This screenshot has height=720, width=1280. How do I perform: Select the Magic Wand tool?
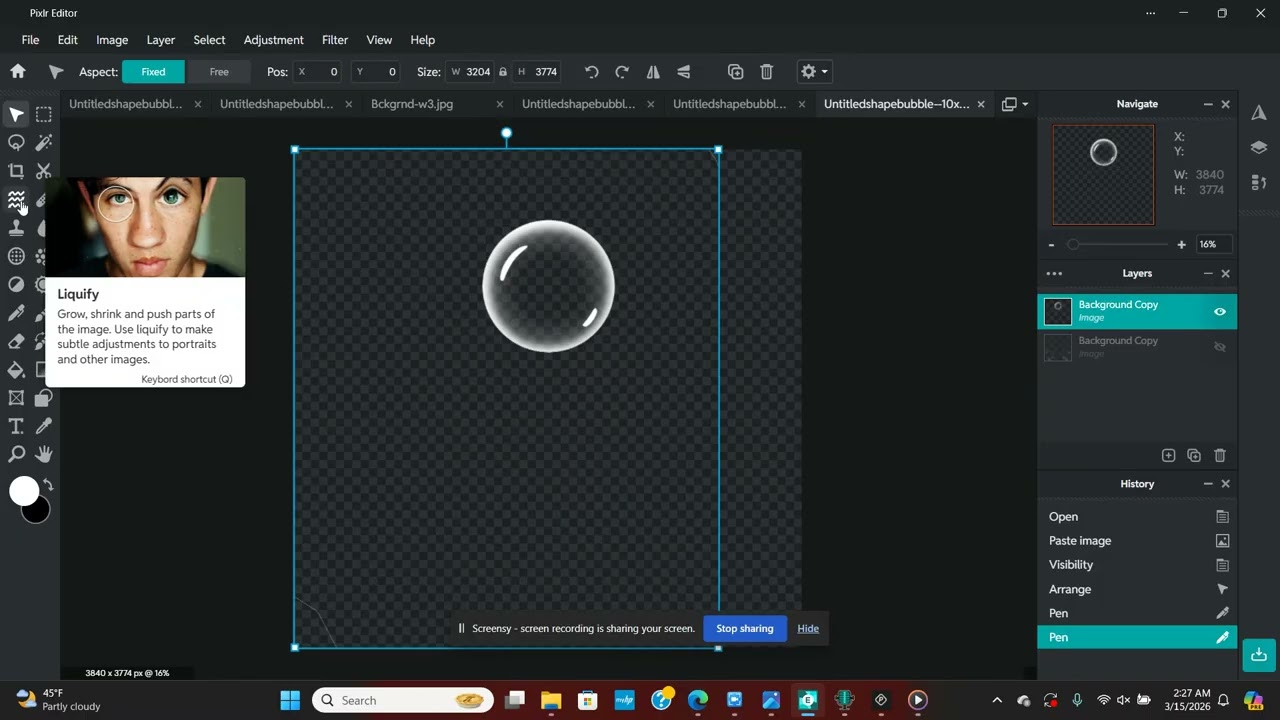coord(44,143)
